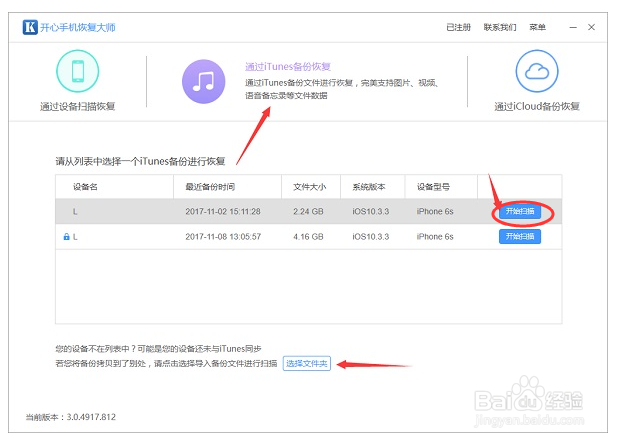Click the 4.16 GB file size cell
This screenshot has width=619, height=442.
(x=308, y=237)
